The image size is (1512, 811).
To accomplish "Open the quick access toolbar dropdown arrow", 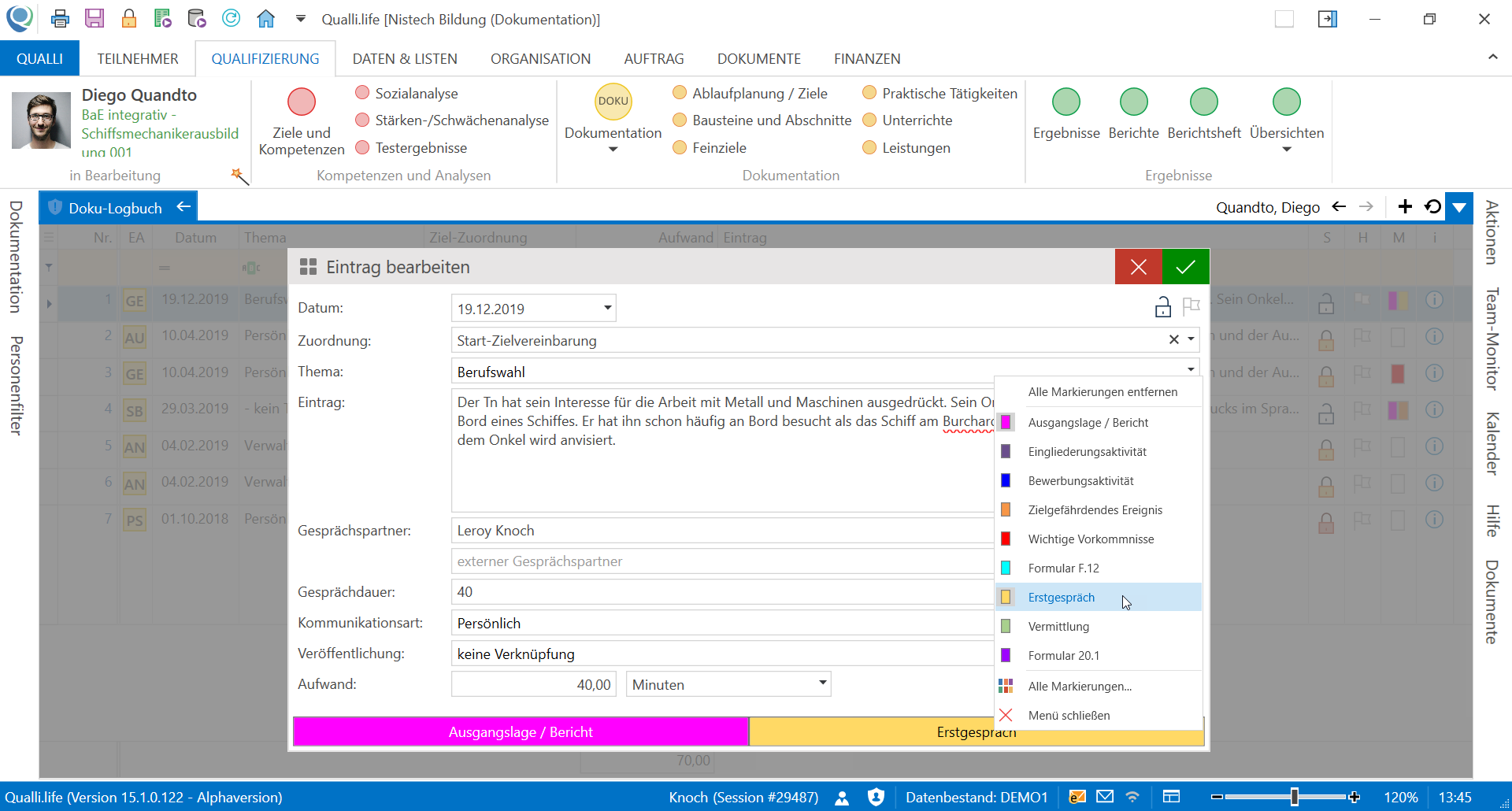I will [x=300, y=19].
